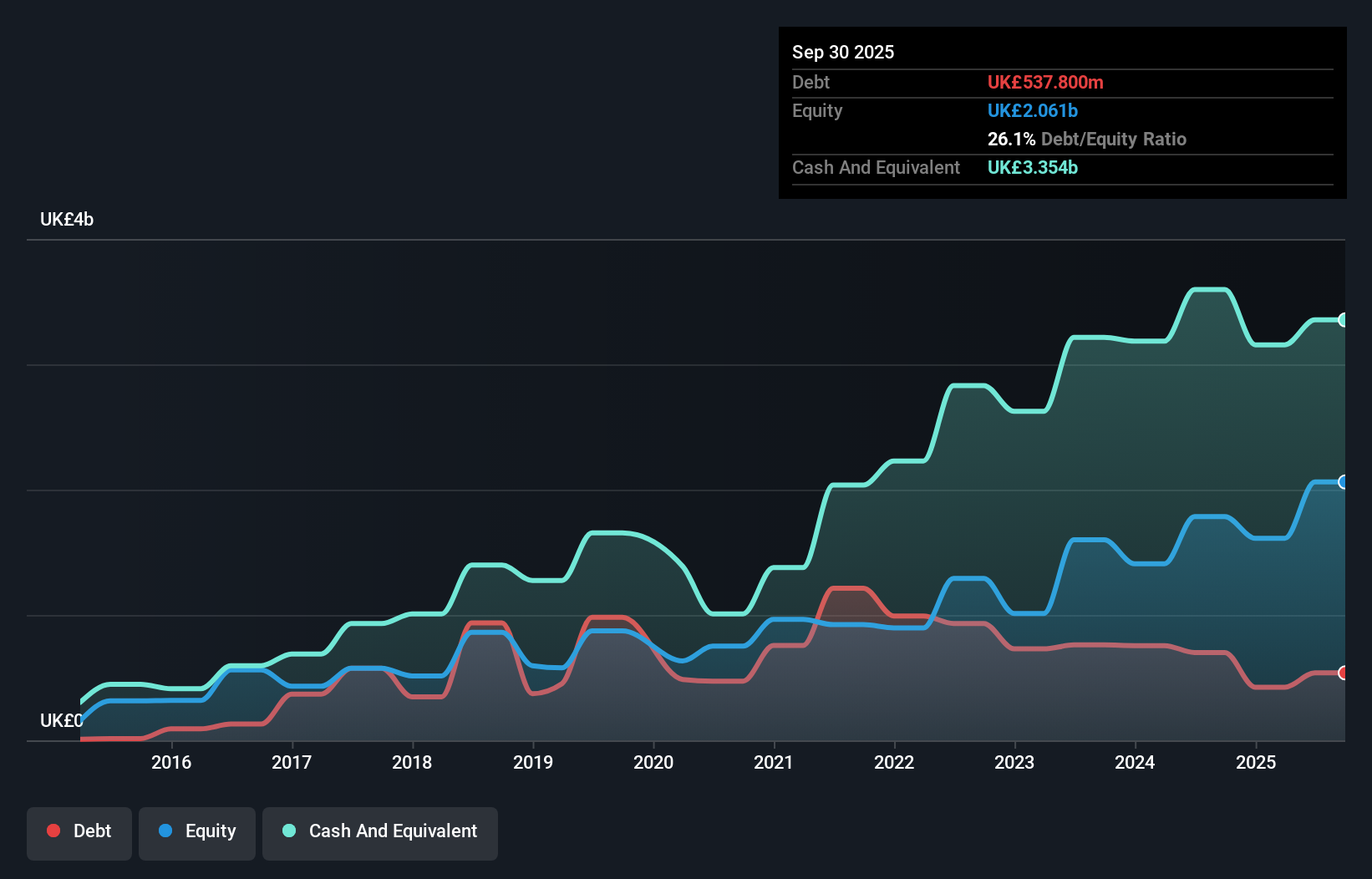Click the 2025 x-axis label

click(x=1256, y=762)
